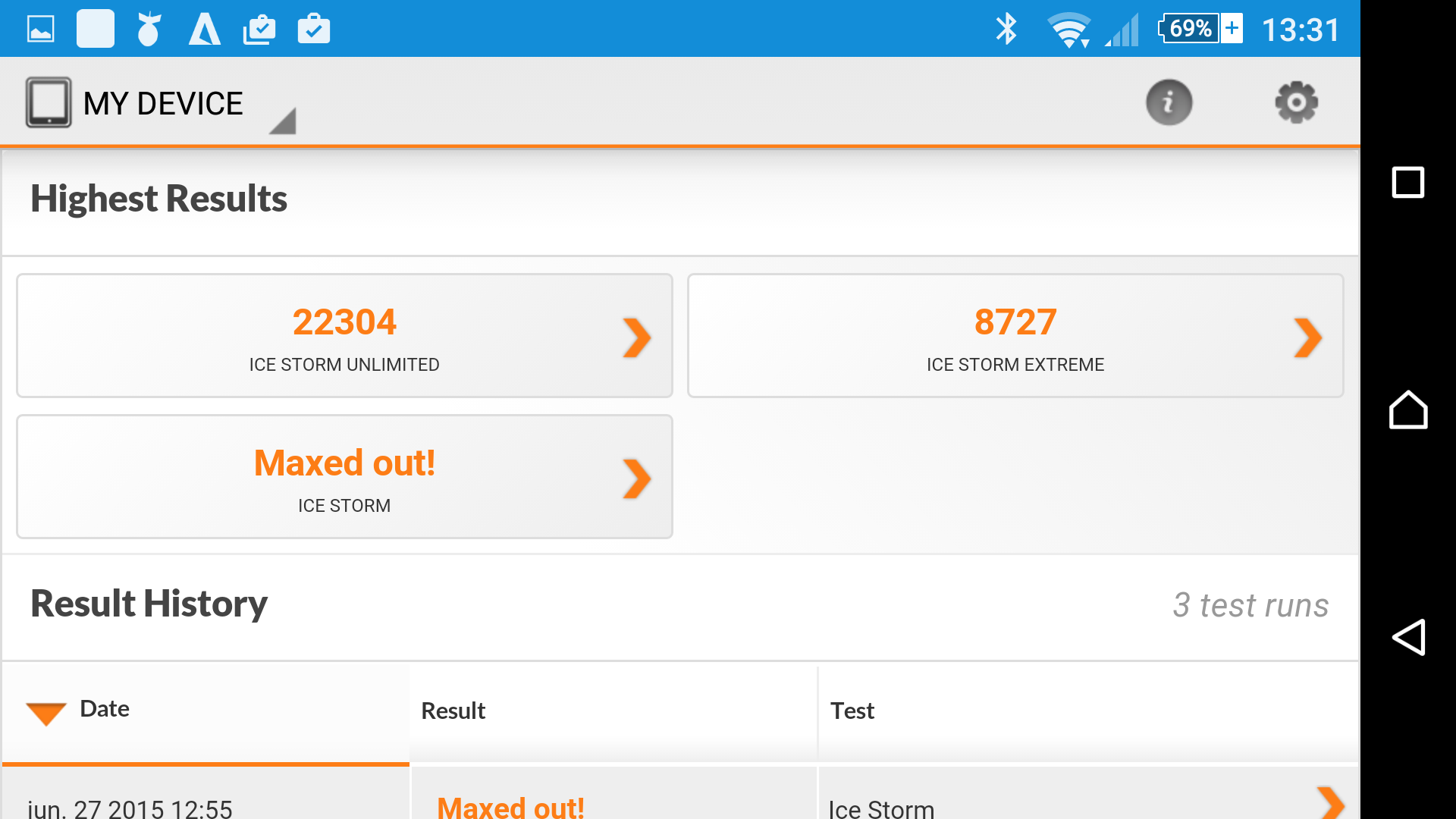The width and height of the screenshot is (1456, 819).
Task: Sort the history by the Date column
Action: (206, 713)
